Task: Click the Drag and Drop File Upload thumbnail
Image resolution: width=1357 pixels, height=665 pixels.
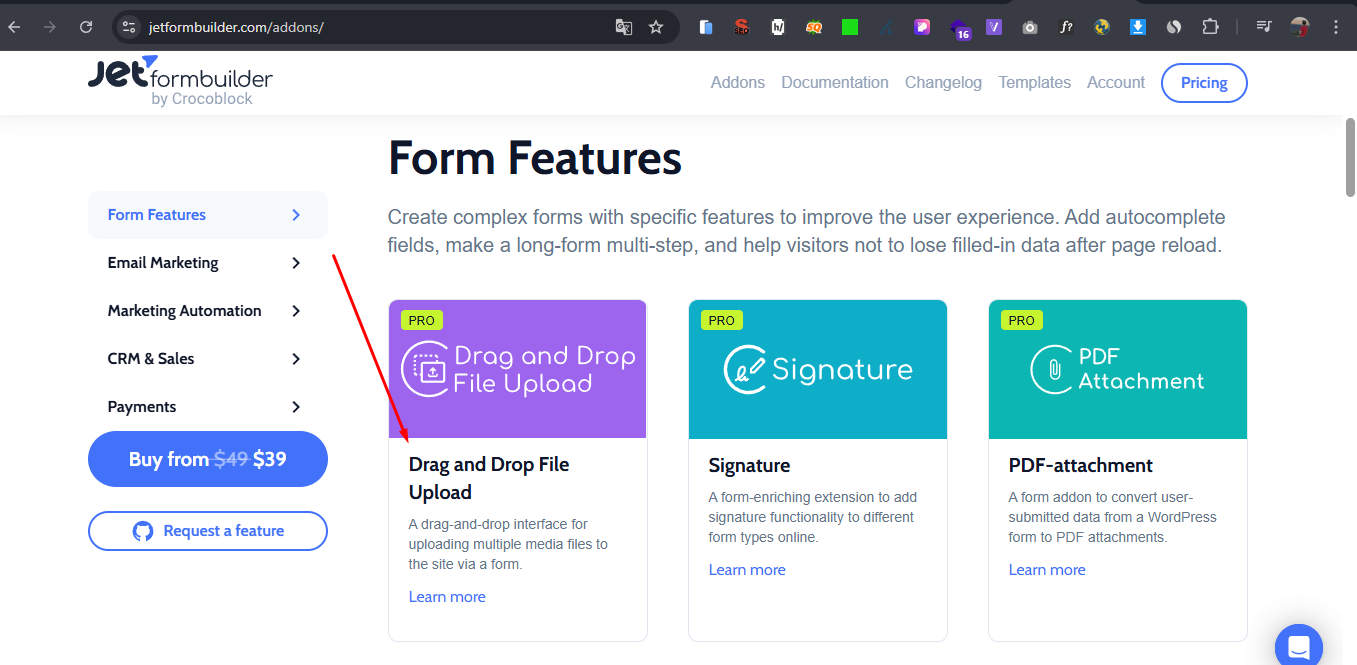Action: pos(518,369)
